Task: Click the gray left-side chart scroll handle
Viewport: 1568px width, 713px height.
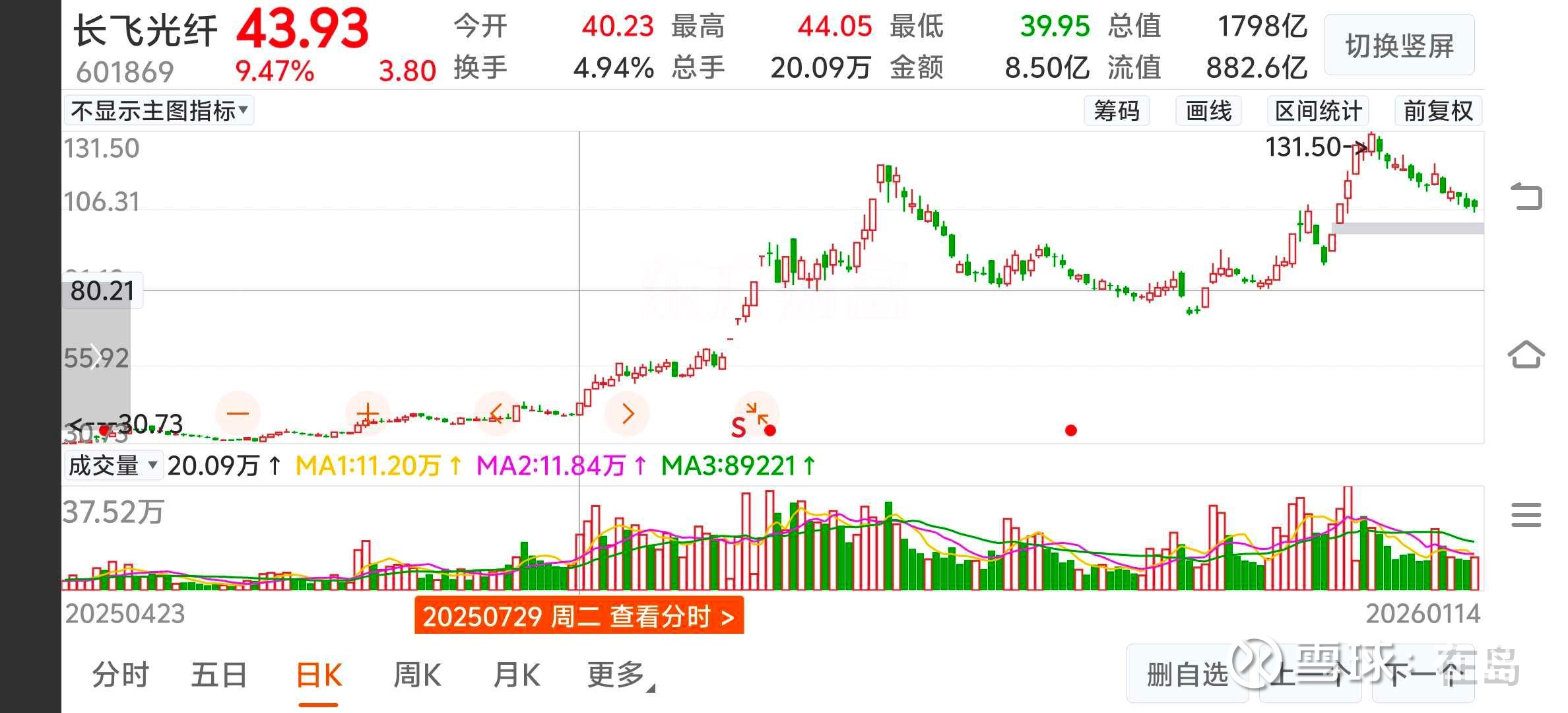Action: (x=96, y=356)
